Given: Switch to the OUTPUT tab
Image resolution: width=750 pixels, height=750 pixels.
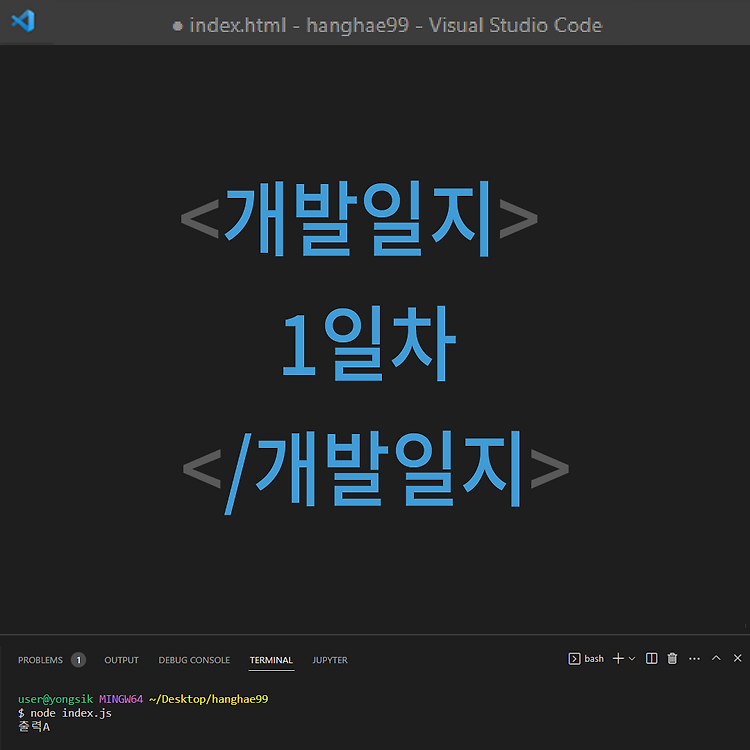Looking at the screenshot, I should [x=121, y=660].
